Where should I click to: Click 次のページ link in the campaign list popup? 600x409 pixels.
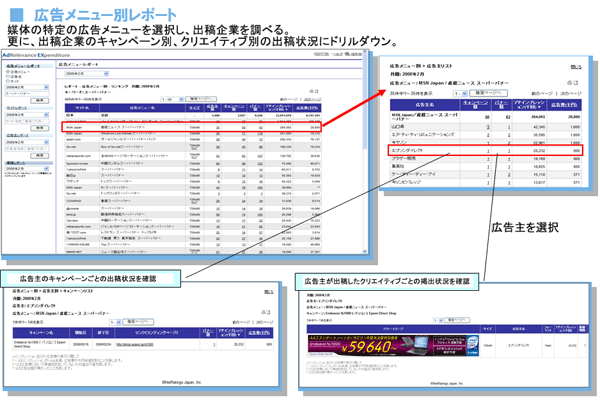[264, 323]
